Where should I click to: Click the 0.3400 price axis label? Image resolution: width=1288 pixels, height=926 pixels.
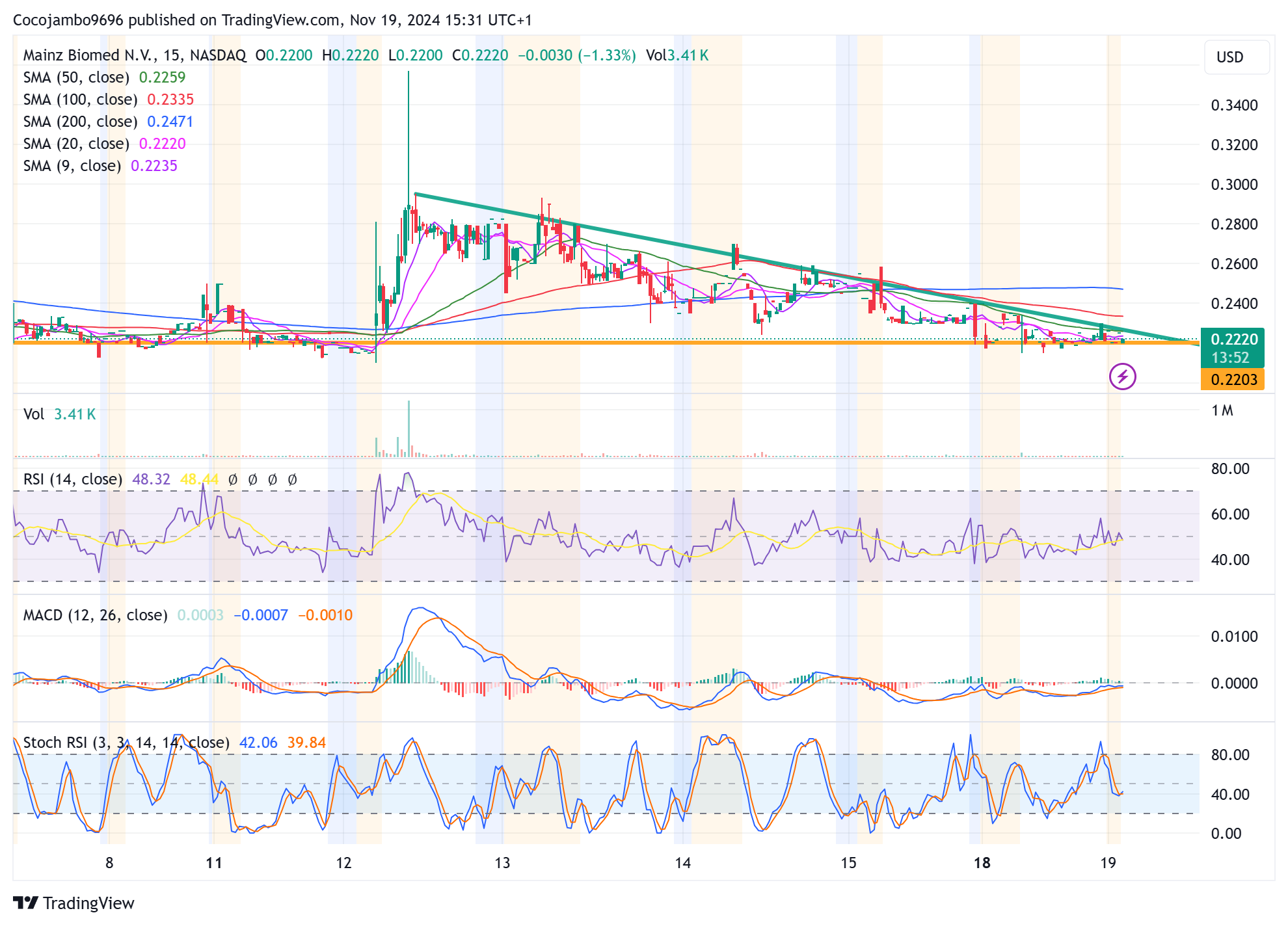click(x=1234, y=105)
